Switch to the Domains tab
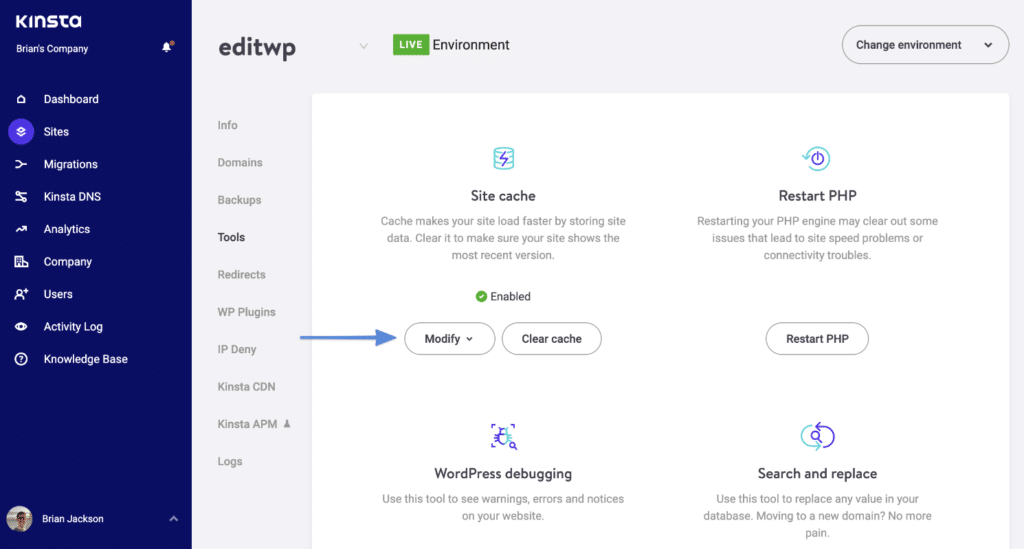The height and width of the screenshot is (549, 1024). point(240,163)
